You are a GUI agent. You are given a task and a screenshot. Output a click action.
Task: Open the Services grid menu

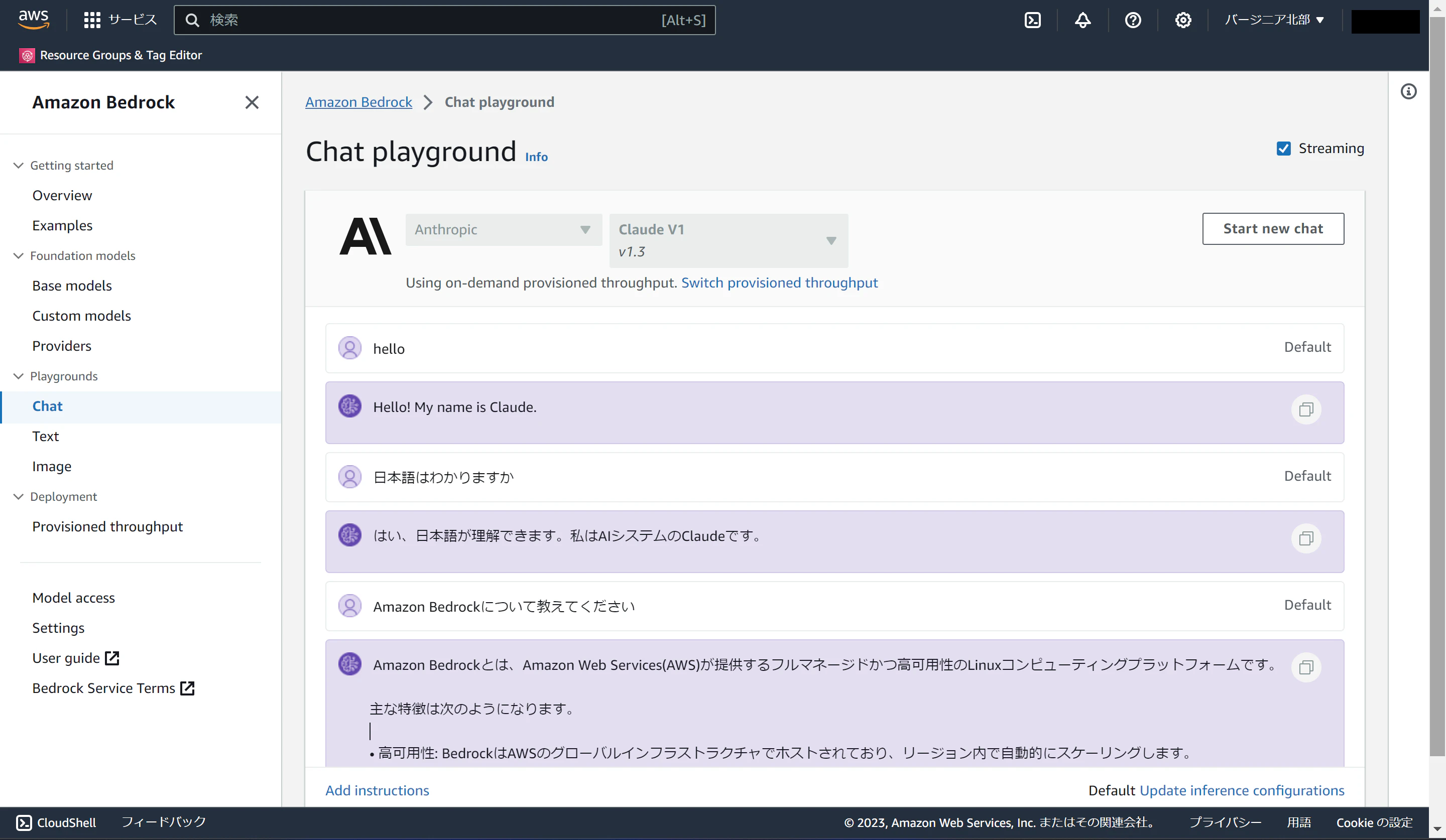pos(92,20)
